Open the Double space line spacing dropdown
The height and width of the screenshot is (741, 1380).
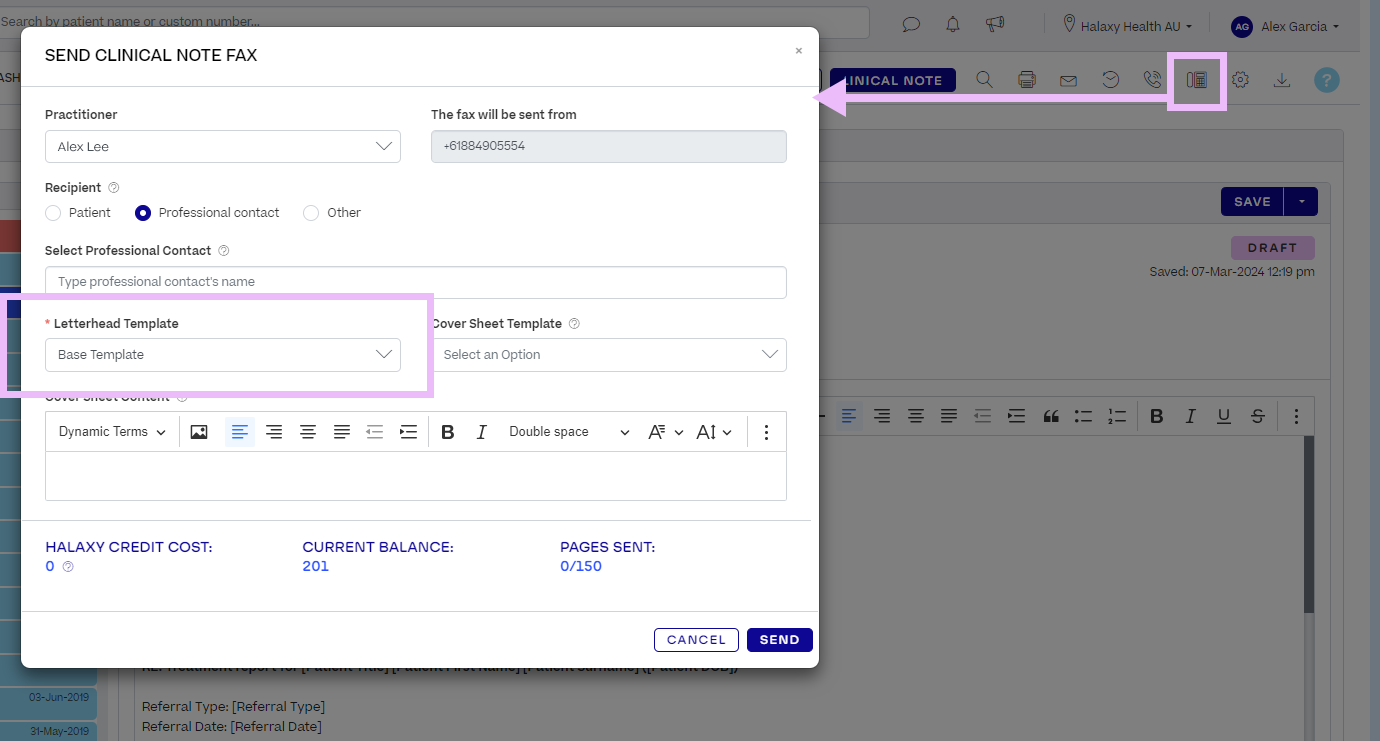(x=569, y=432)
